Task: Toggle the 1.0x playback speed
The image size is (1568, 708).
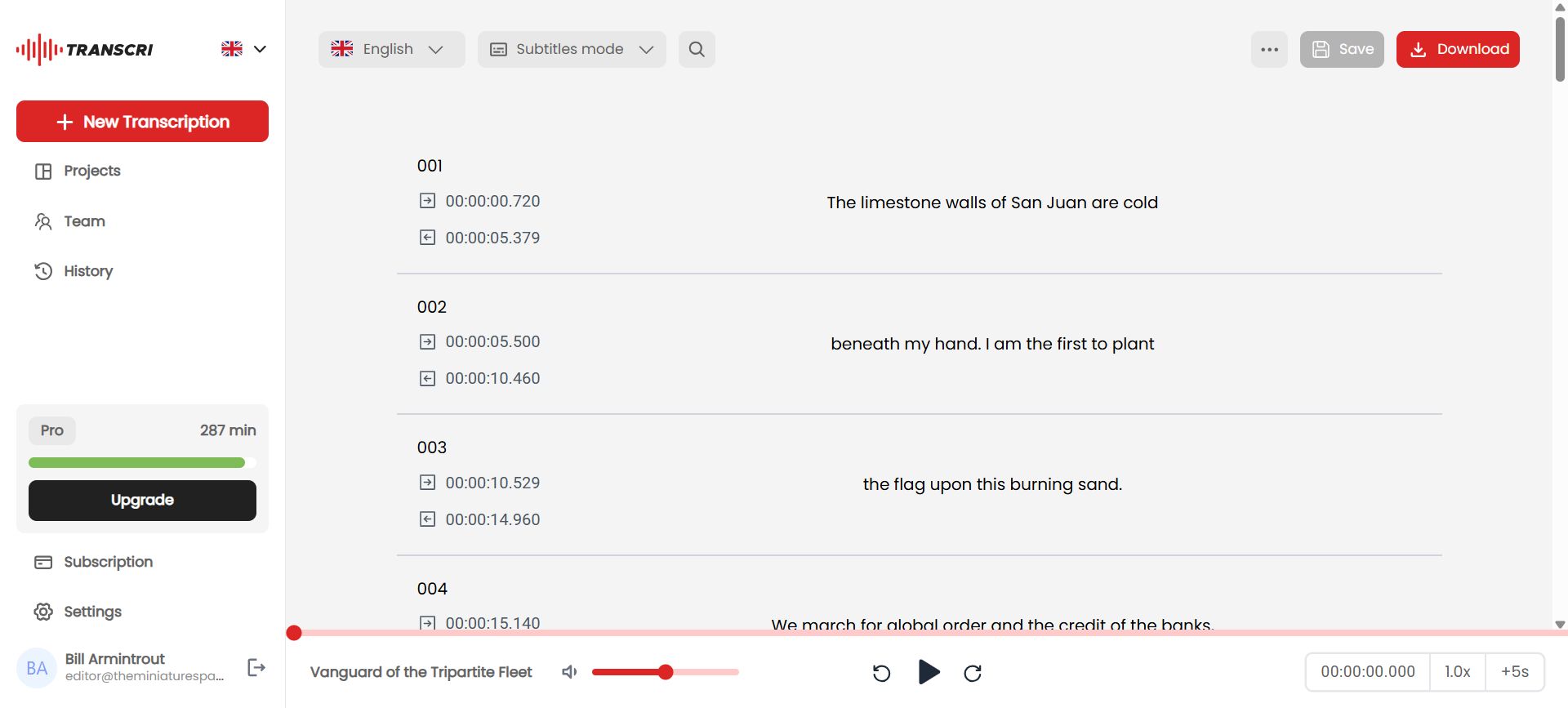Action: 1457,671
